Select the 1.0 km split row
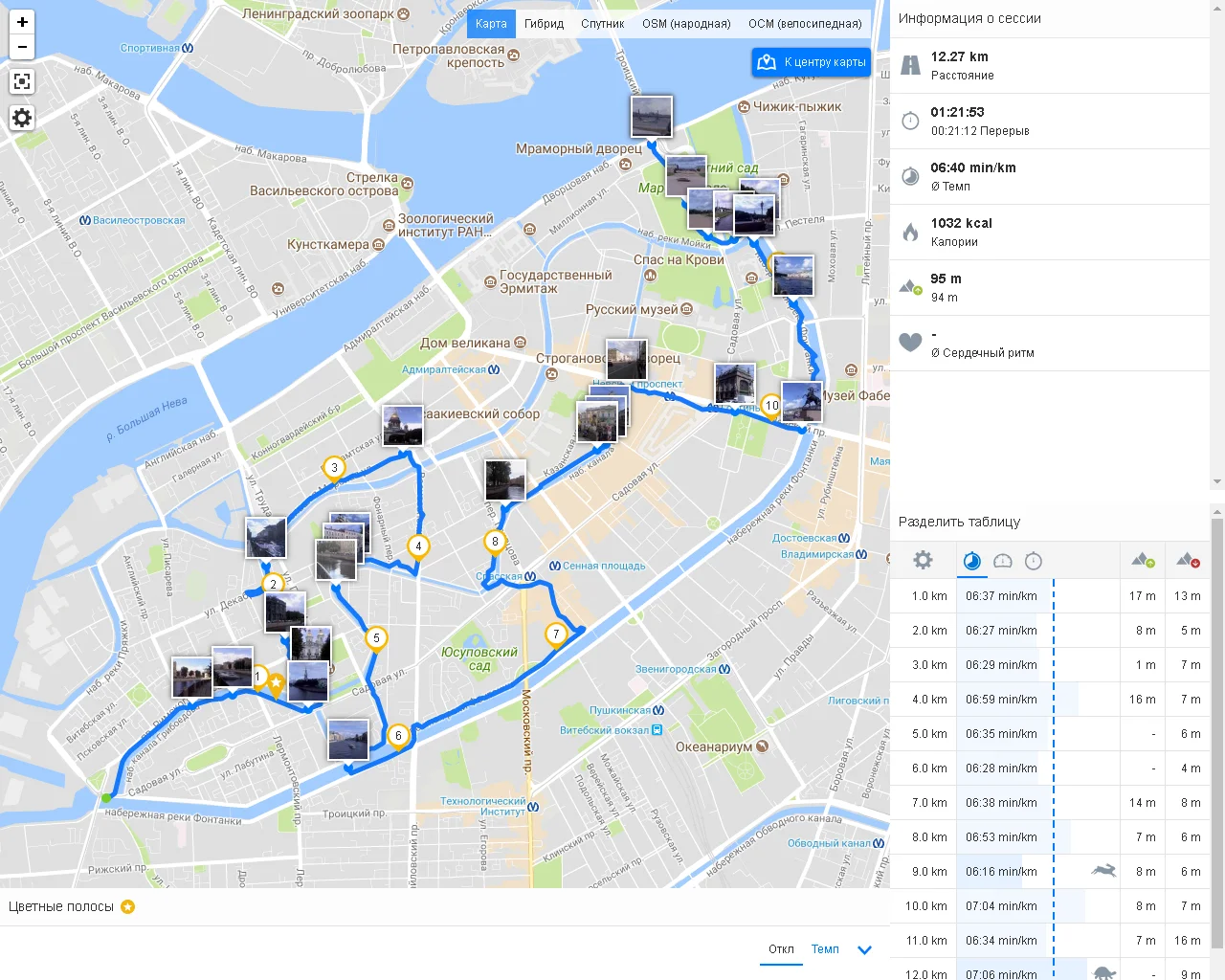This screenshot has width=1225, height=980. click(x=1050, y=596)
